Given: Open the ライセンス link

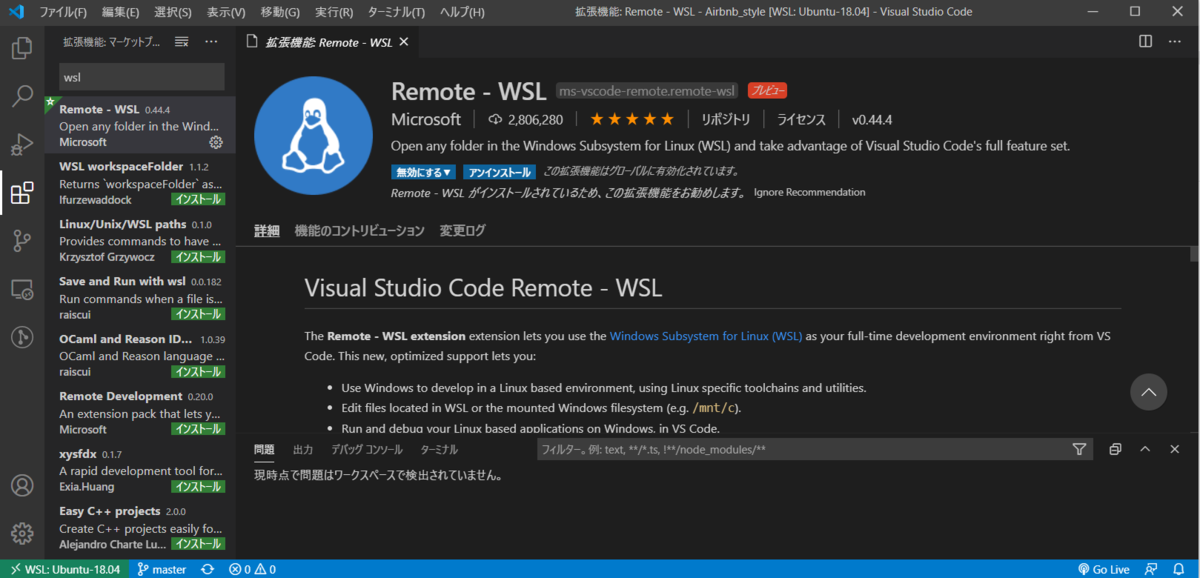Looking at the screenshot, I should pyautogui.click(x=801, y=119).
